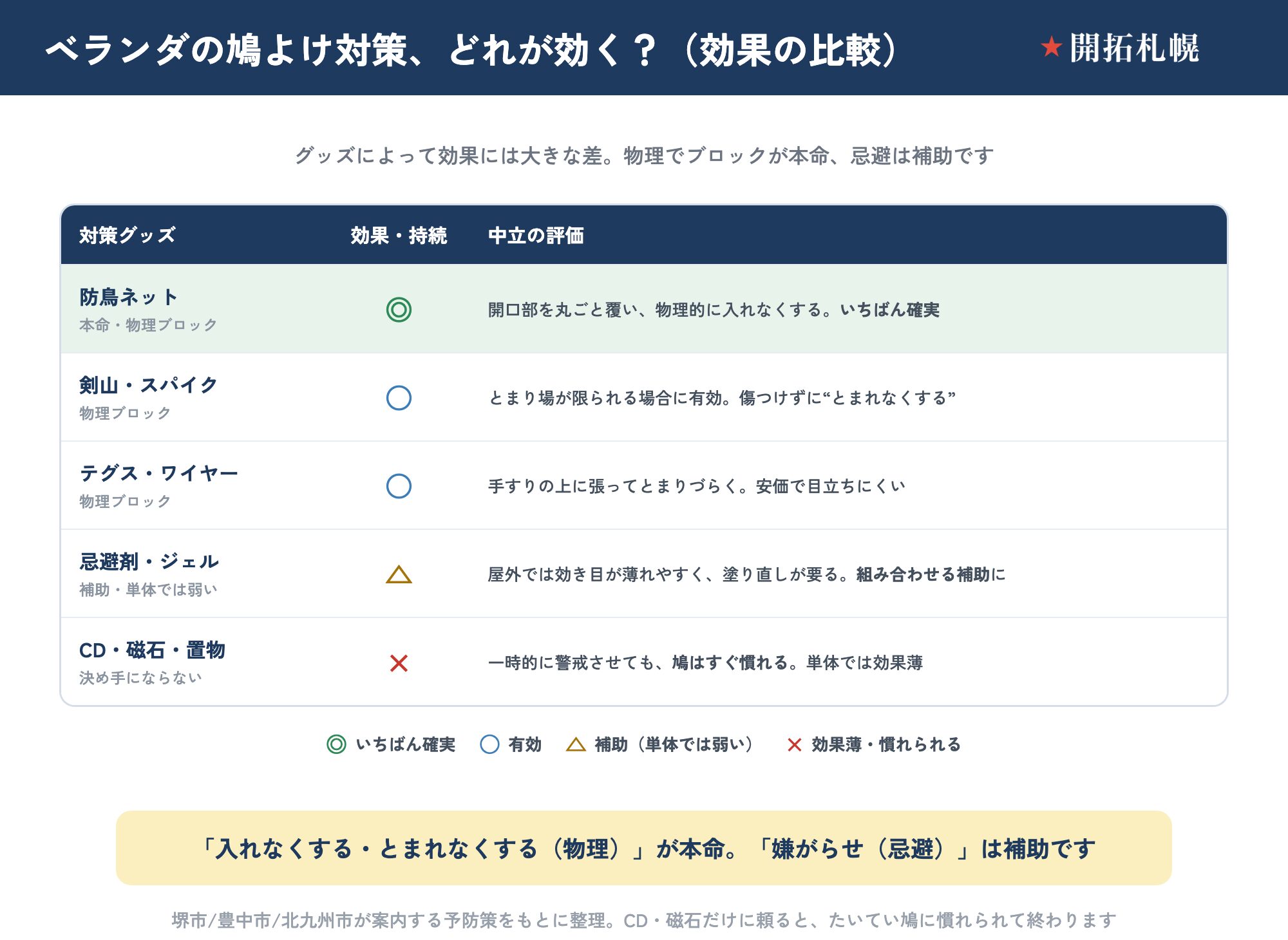This screenshot has width=1288, height=940.
Task: Click the 手すりの上に張って evaluation text
Action: [697, 486]
